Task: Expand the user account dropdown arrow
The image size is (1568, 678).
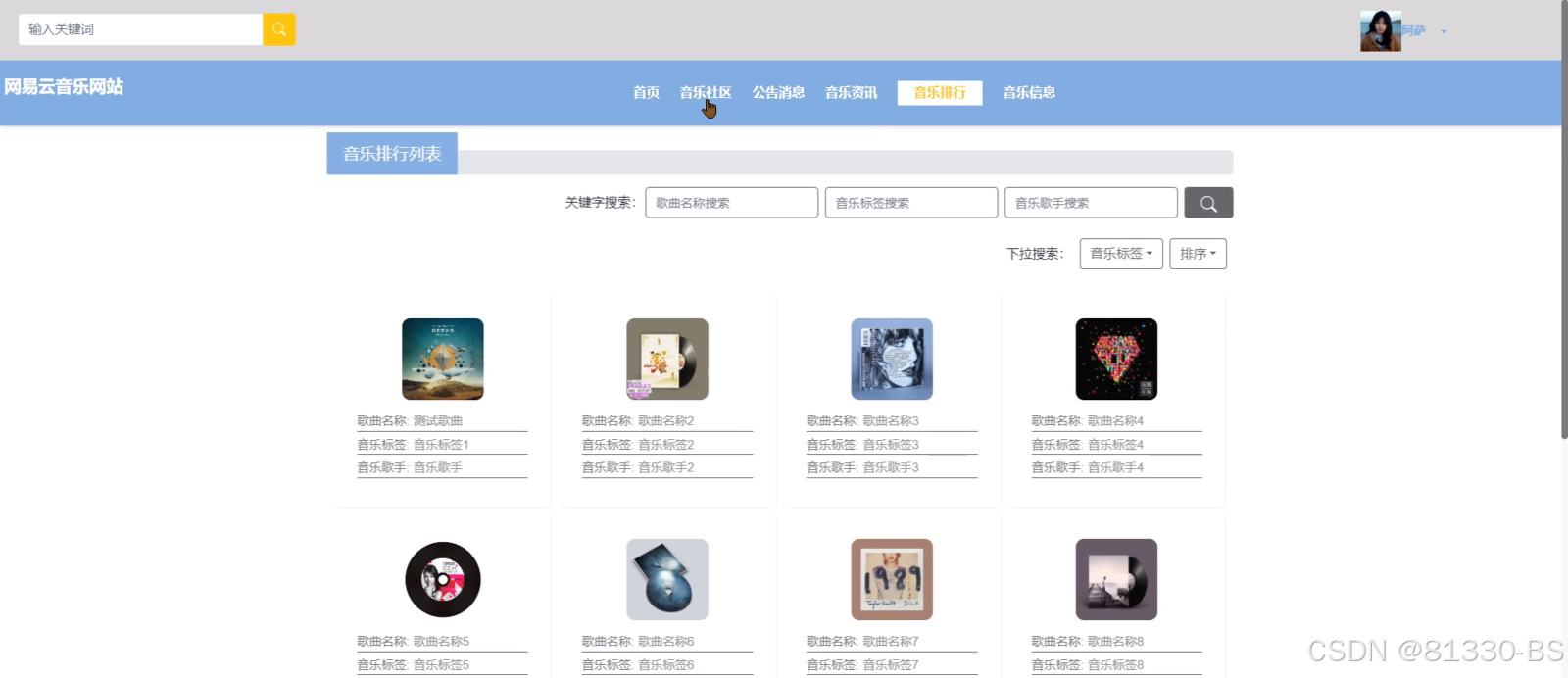Action: pyautogui.click(x=1444, y=31)
